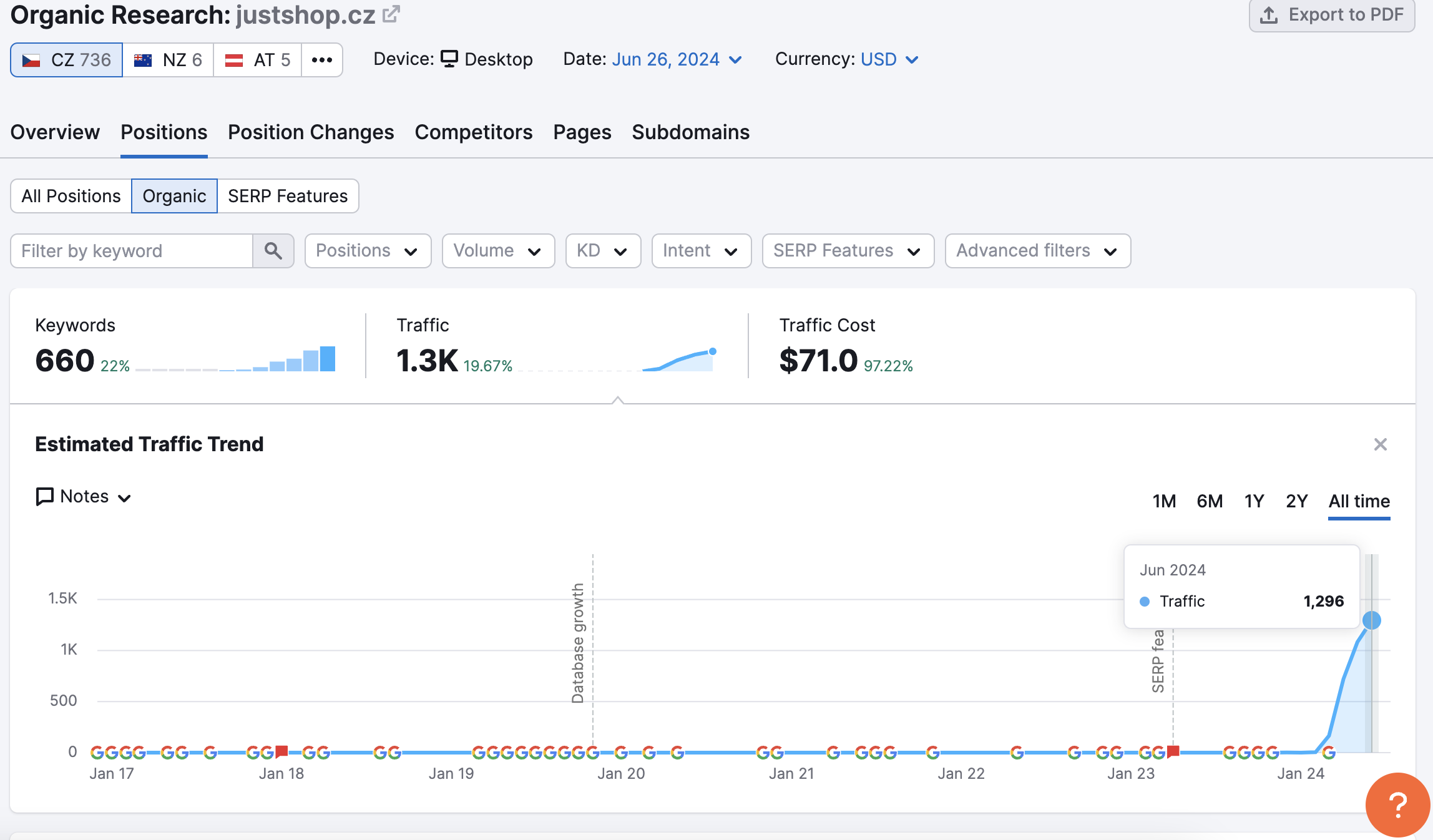The height and width of the screenshot is (840, 1433).
Task: Select SERP Features positions filter
Action: point(288,196)
